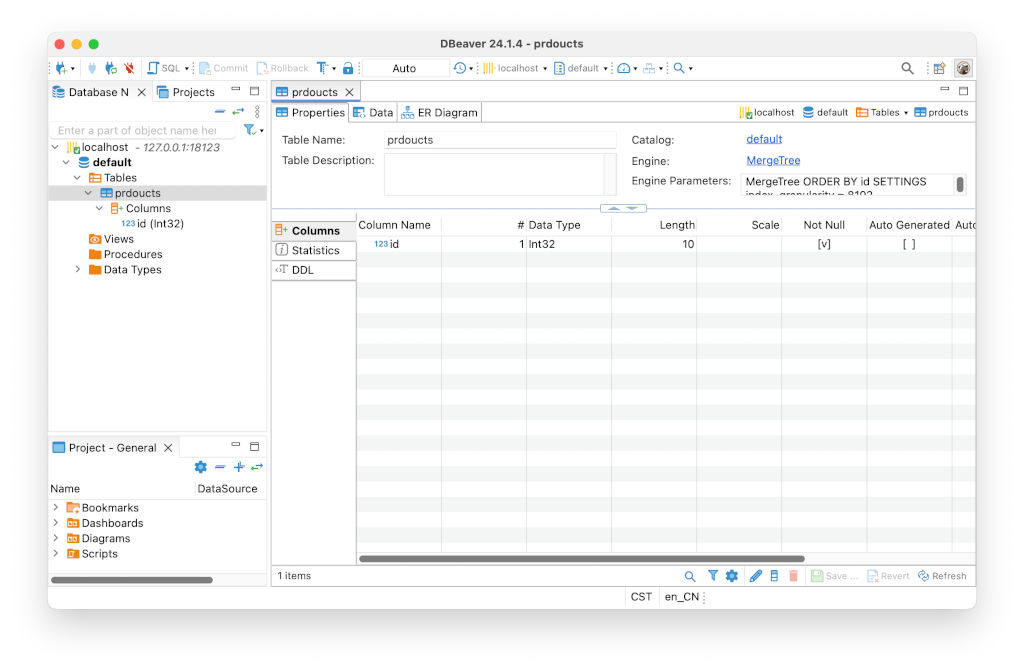Image resolution: width=1024 pixels, height=672 pixels.
Task: Click the perspective switcher icon at top right
Action: (939, 68)
